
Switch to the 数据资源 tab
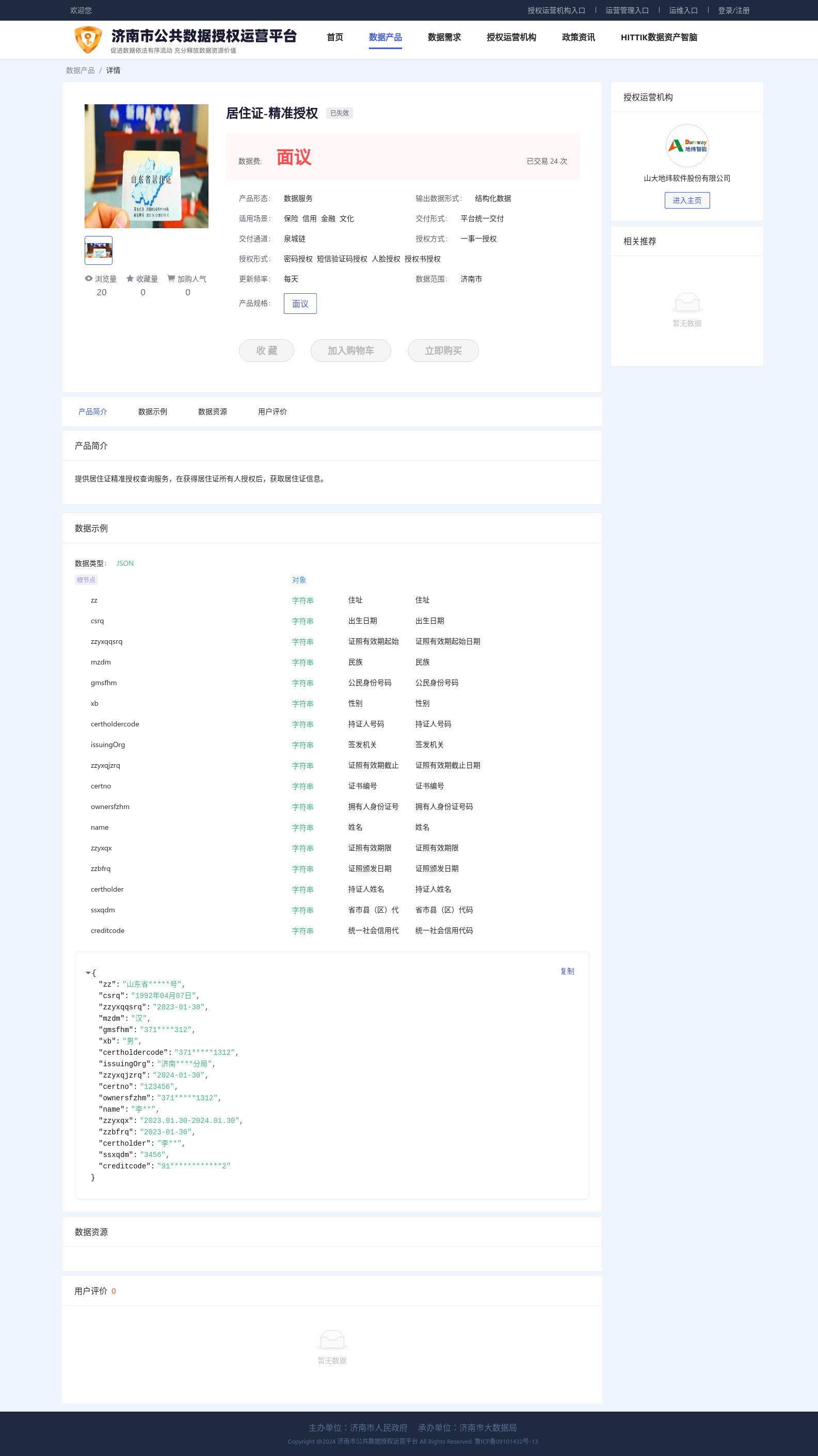[213, 412]
